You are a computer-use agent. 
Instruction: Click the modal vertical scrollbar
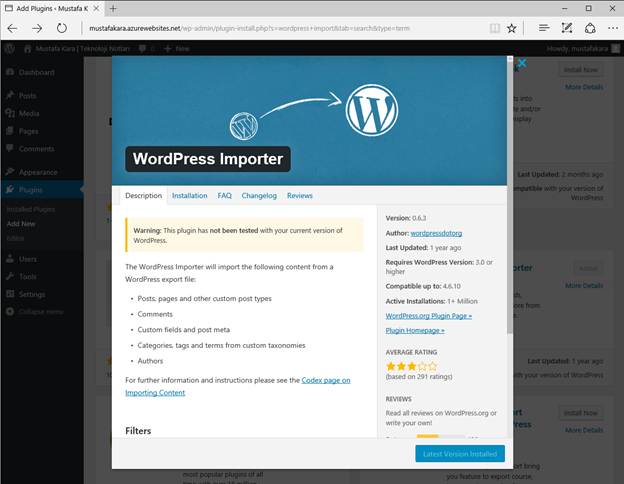(x=510, y=199)
